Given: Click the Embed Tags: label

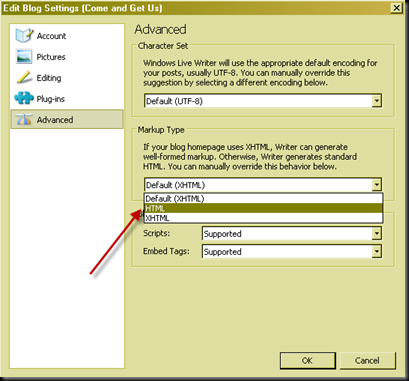Looking at the screenshot, I should tap(166, 251).
